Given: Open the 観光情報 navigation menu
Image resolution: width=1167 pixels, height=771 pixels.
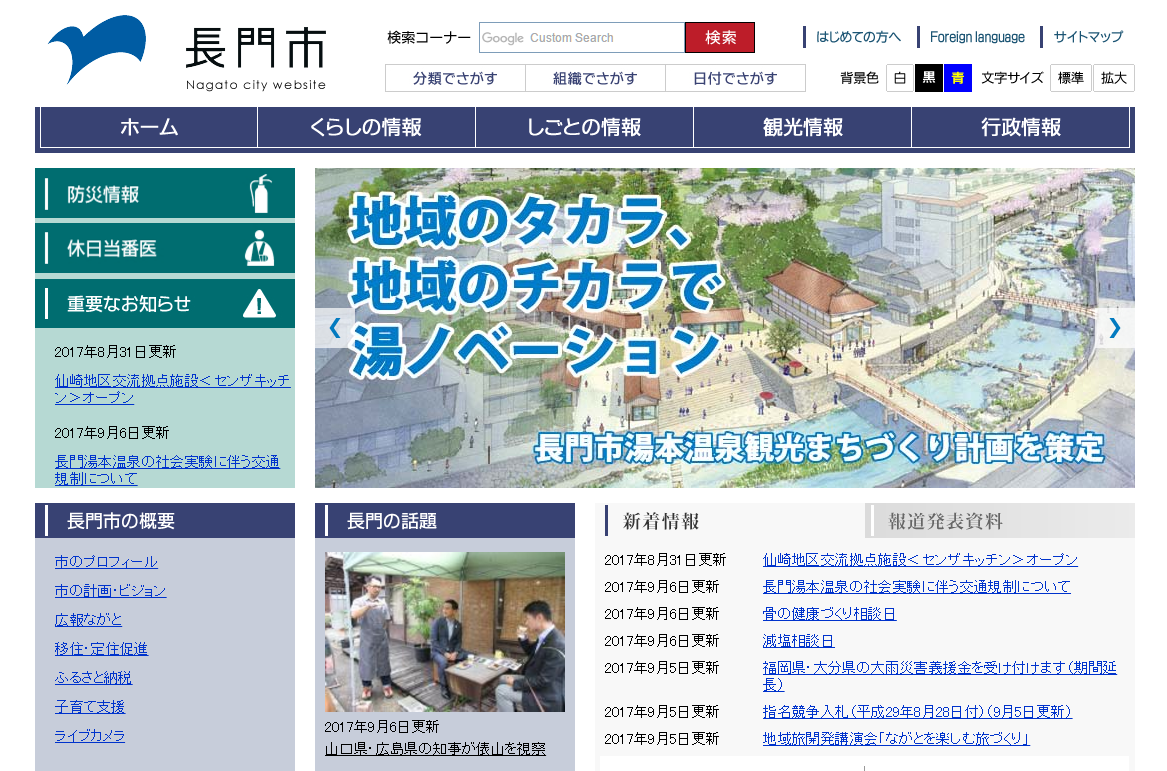Looking at the screenshot, I should 802,127.
